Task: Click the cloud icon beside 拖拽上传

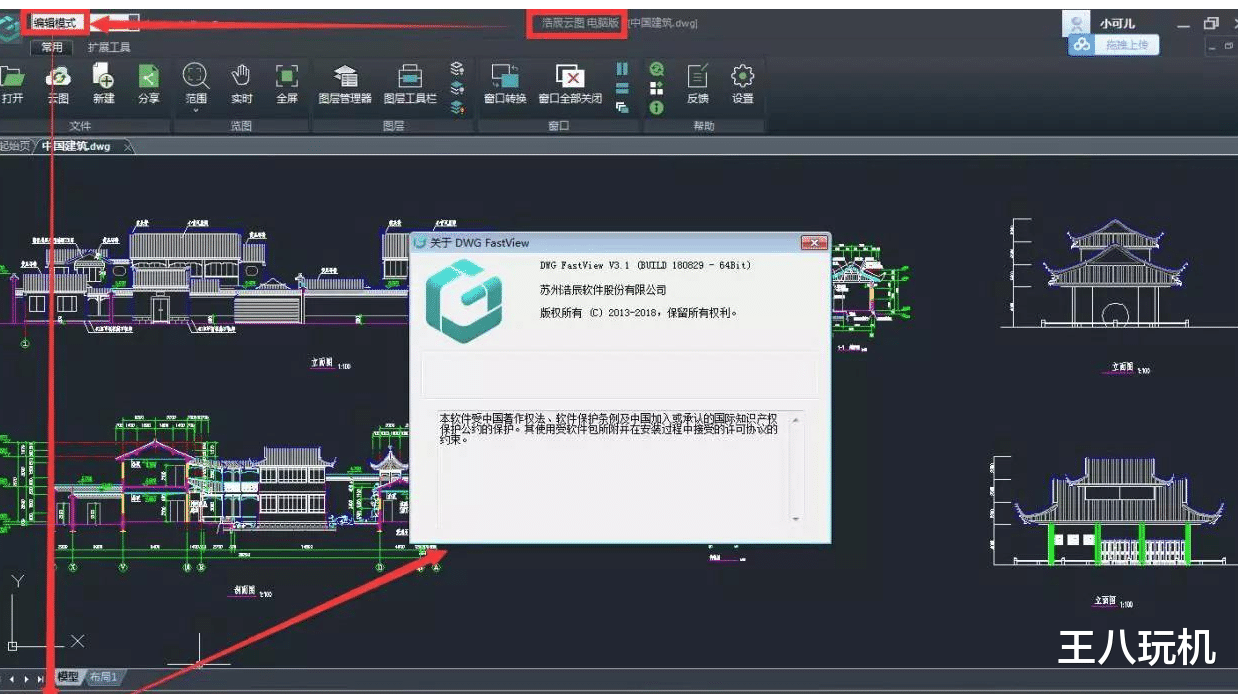Action: pyautogui.click(x=1081, y=45)
